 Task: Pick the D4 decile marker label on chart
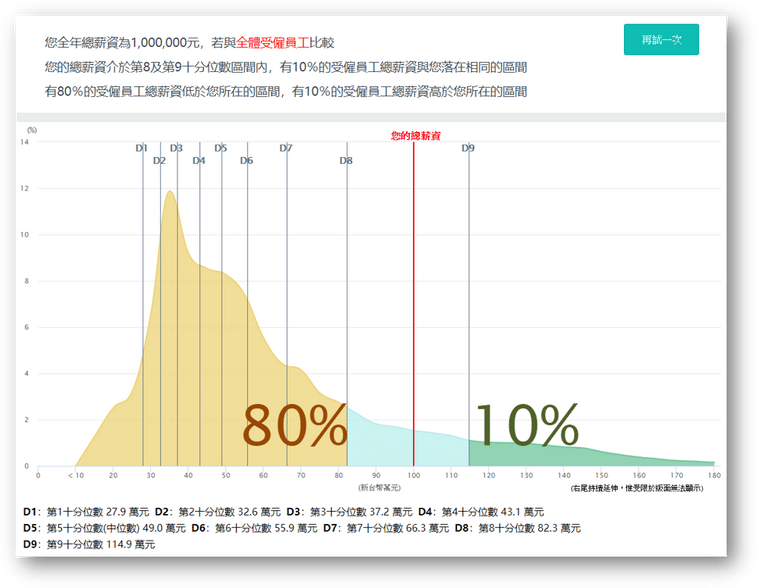pyautogui.click(x=199, y=161)
